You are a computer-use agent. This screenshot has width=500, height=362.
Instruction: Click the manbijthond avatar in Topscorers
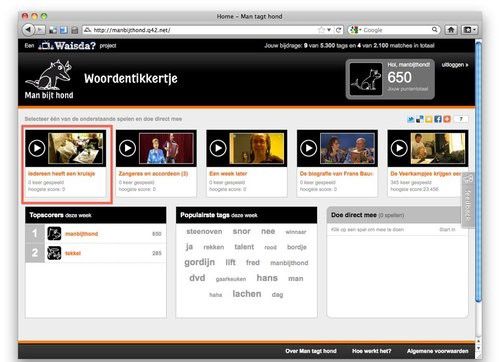coord(54,234)
